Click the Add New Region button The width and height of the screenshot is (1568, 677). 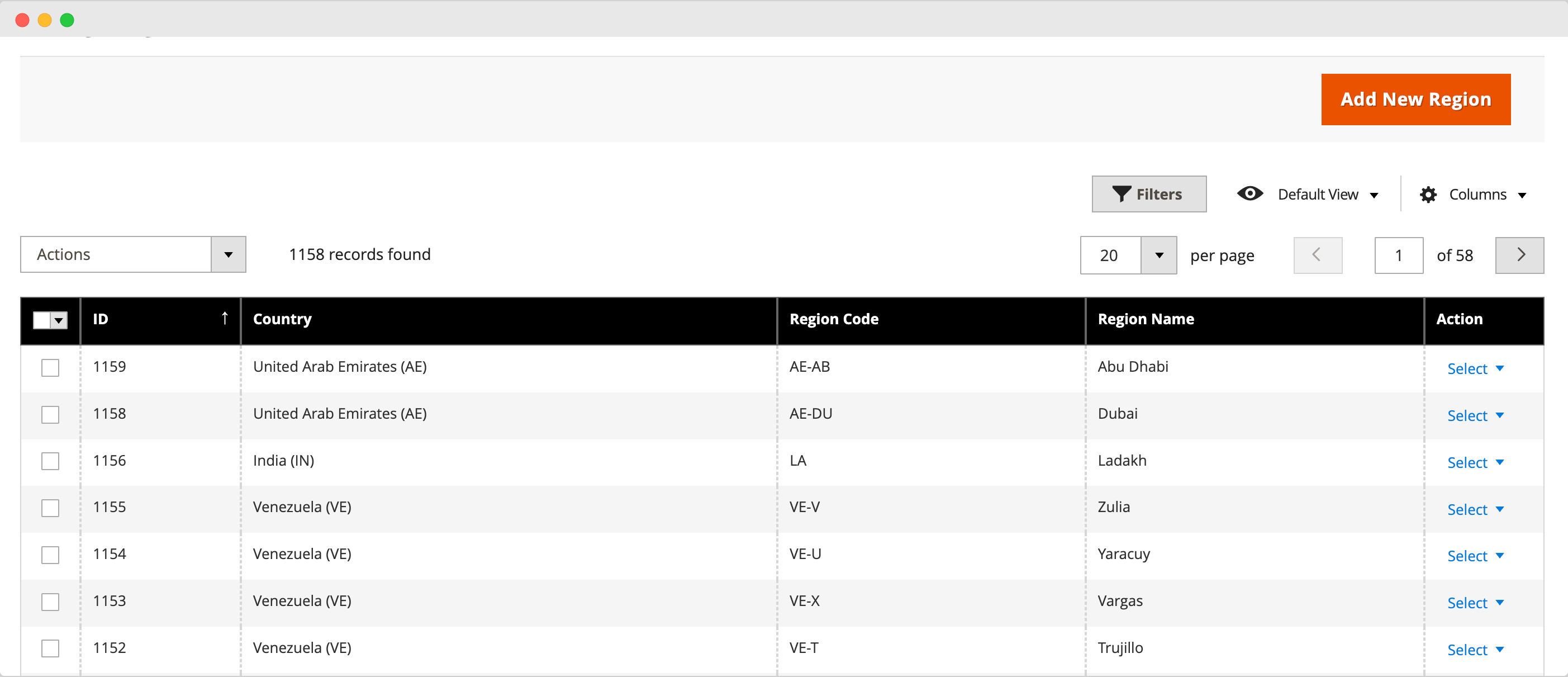pos(1415,100)
